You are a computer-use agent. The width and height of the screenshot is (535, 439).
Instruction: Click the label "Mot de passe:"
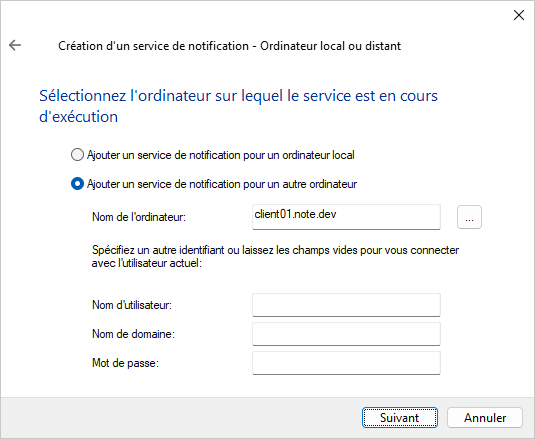126,363
